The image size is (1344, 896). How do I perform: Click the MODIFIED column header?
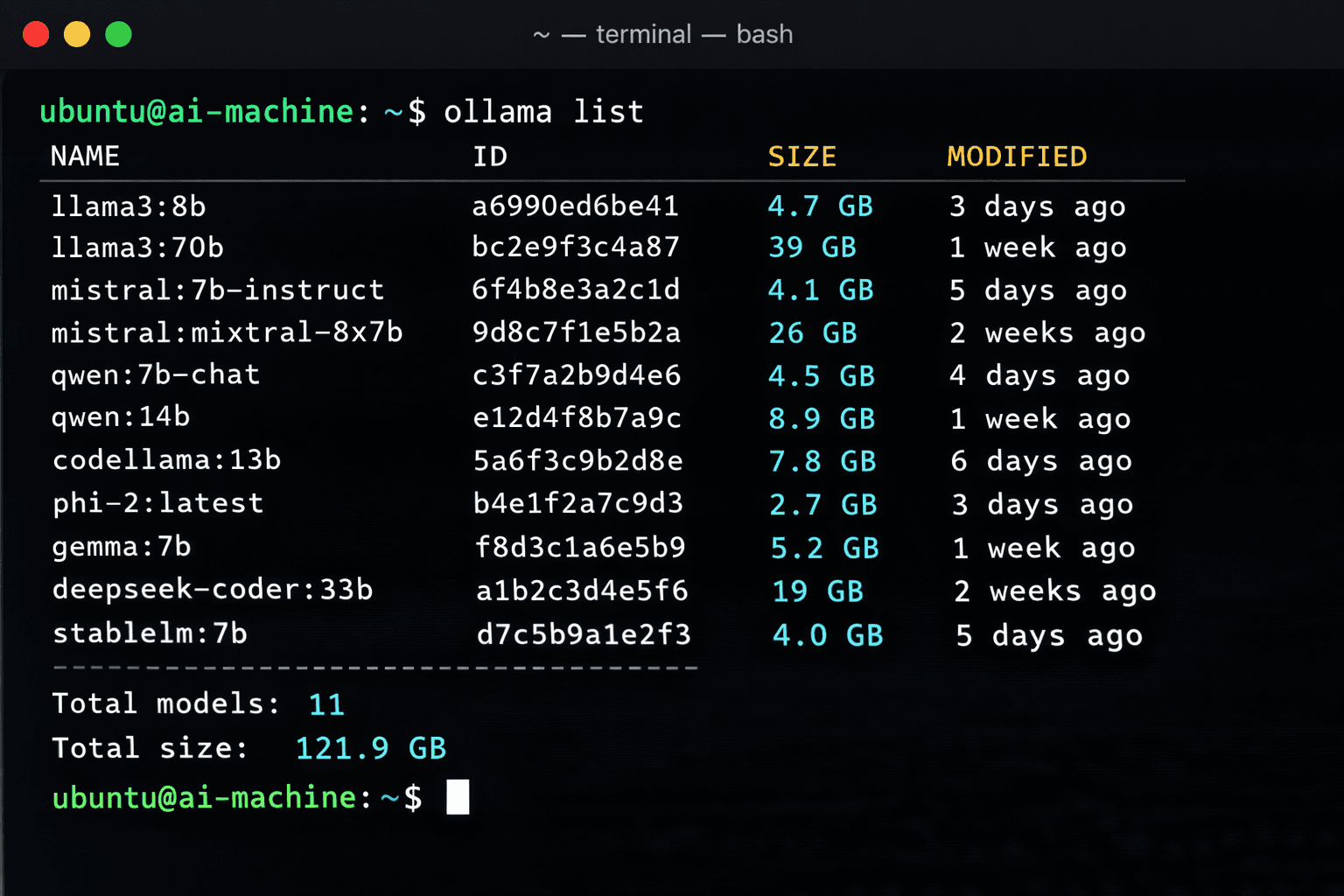pyautogui.click(x=1016, y=156)
